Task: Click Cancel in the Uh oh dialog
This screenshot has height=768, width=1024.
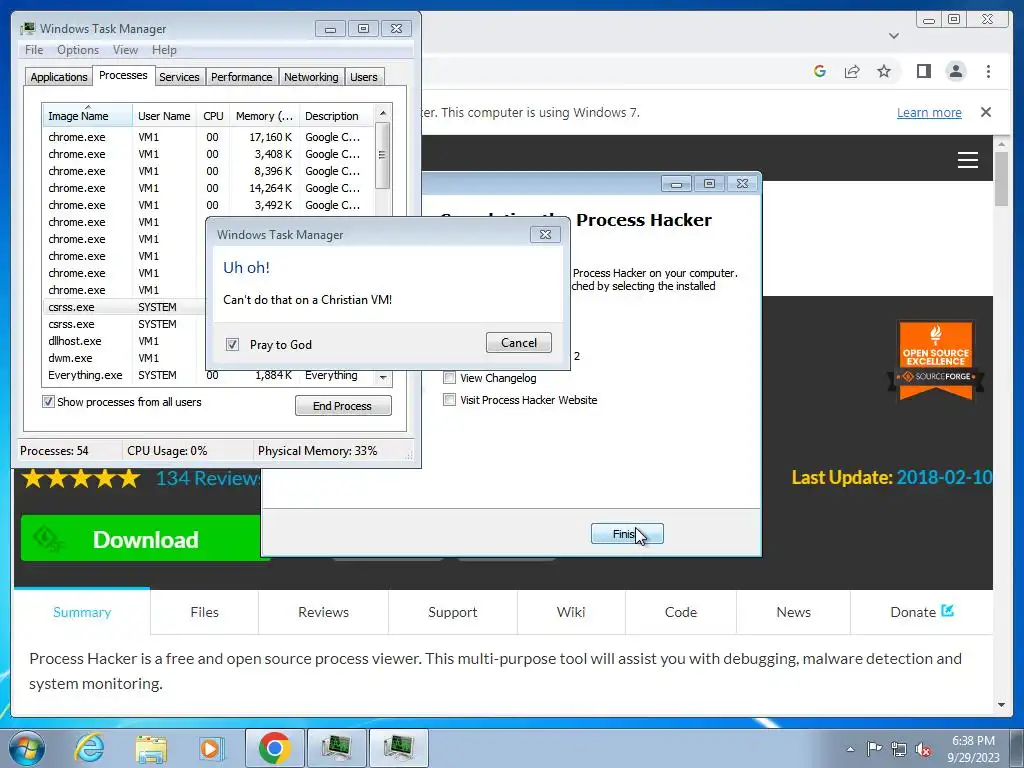Action: pos(519,343)
